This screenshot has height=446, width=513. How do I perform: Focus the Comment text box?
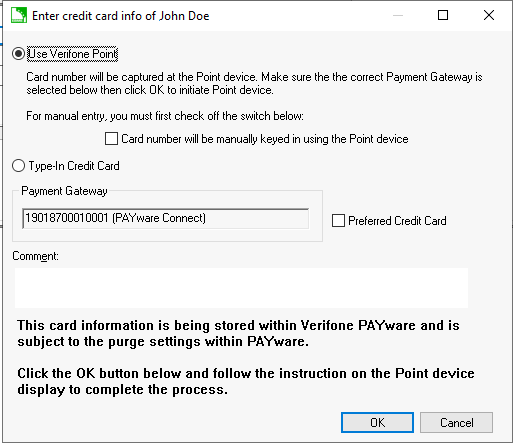241,288
